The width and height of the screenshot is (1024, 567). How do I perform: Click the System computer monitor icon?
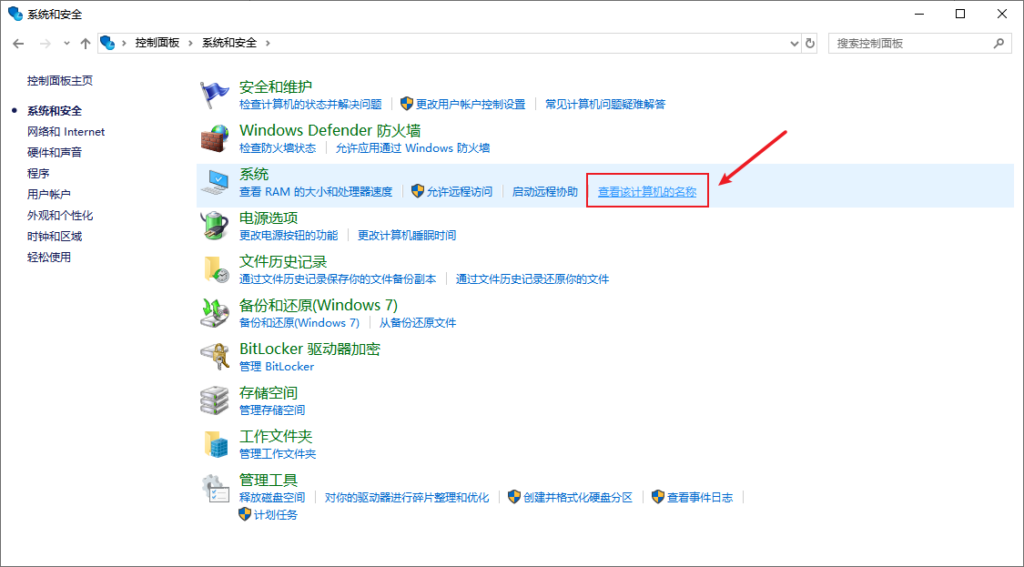pyautogui.click(x=216, y=182)
